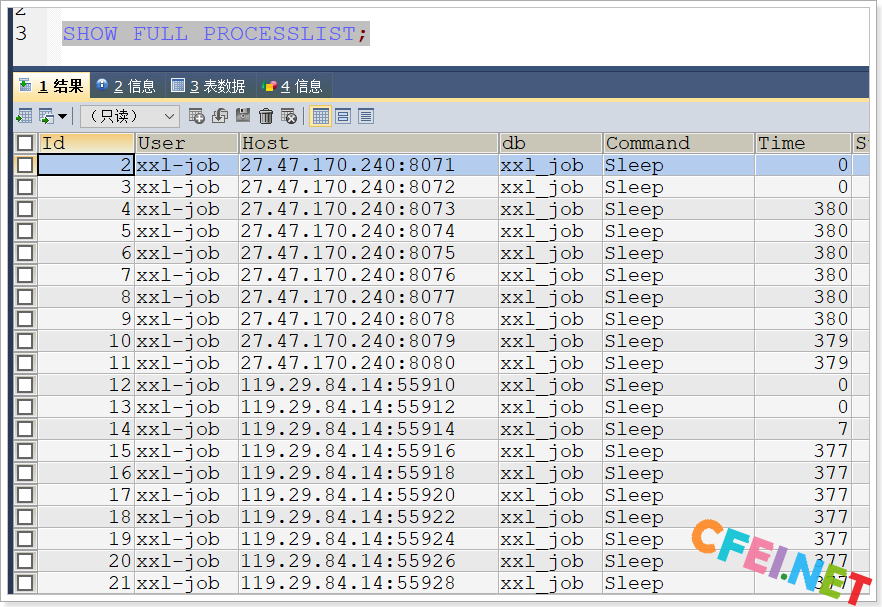The image size is (882, 607).
Task: Check the checkbox for row Id 9
Action: (25, 319)
